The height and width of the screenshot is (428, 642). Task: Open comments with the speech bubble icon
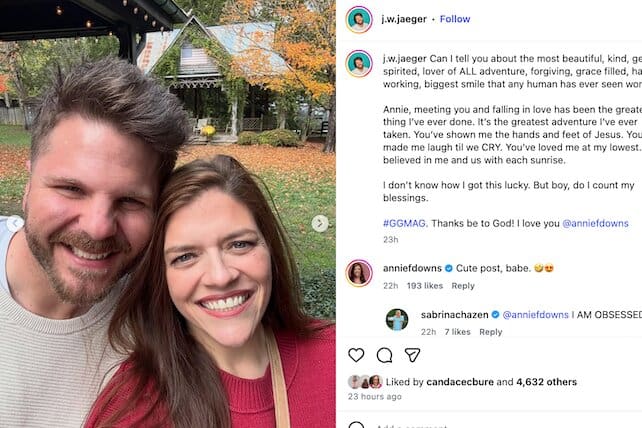point(384,355)
